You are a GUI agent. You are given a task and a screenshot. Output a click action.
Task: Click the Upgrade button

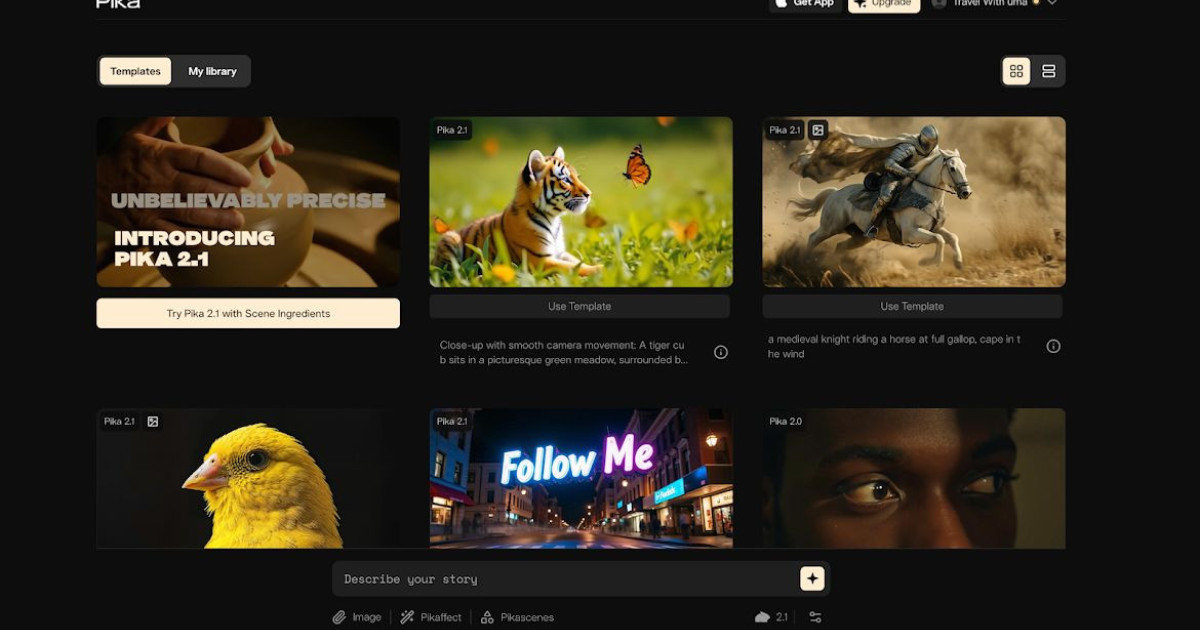884,4
